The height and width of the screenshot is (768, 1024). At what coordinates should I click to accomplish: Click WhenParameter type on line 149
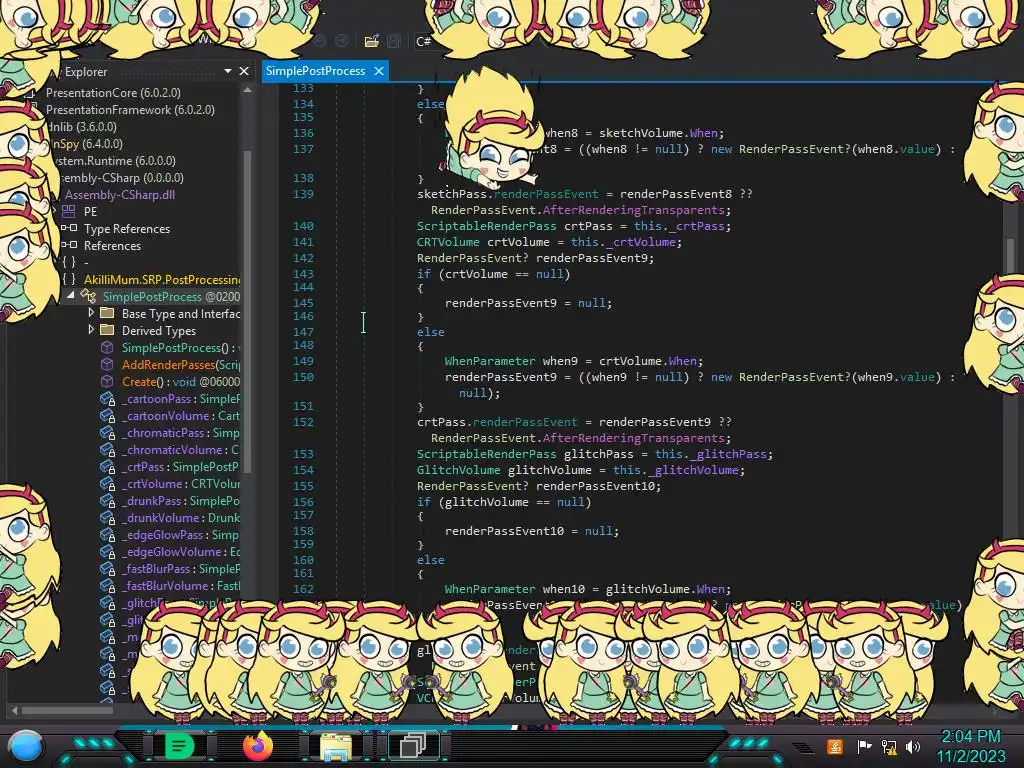[490, 360]
